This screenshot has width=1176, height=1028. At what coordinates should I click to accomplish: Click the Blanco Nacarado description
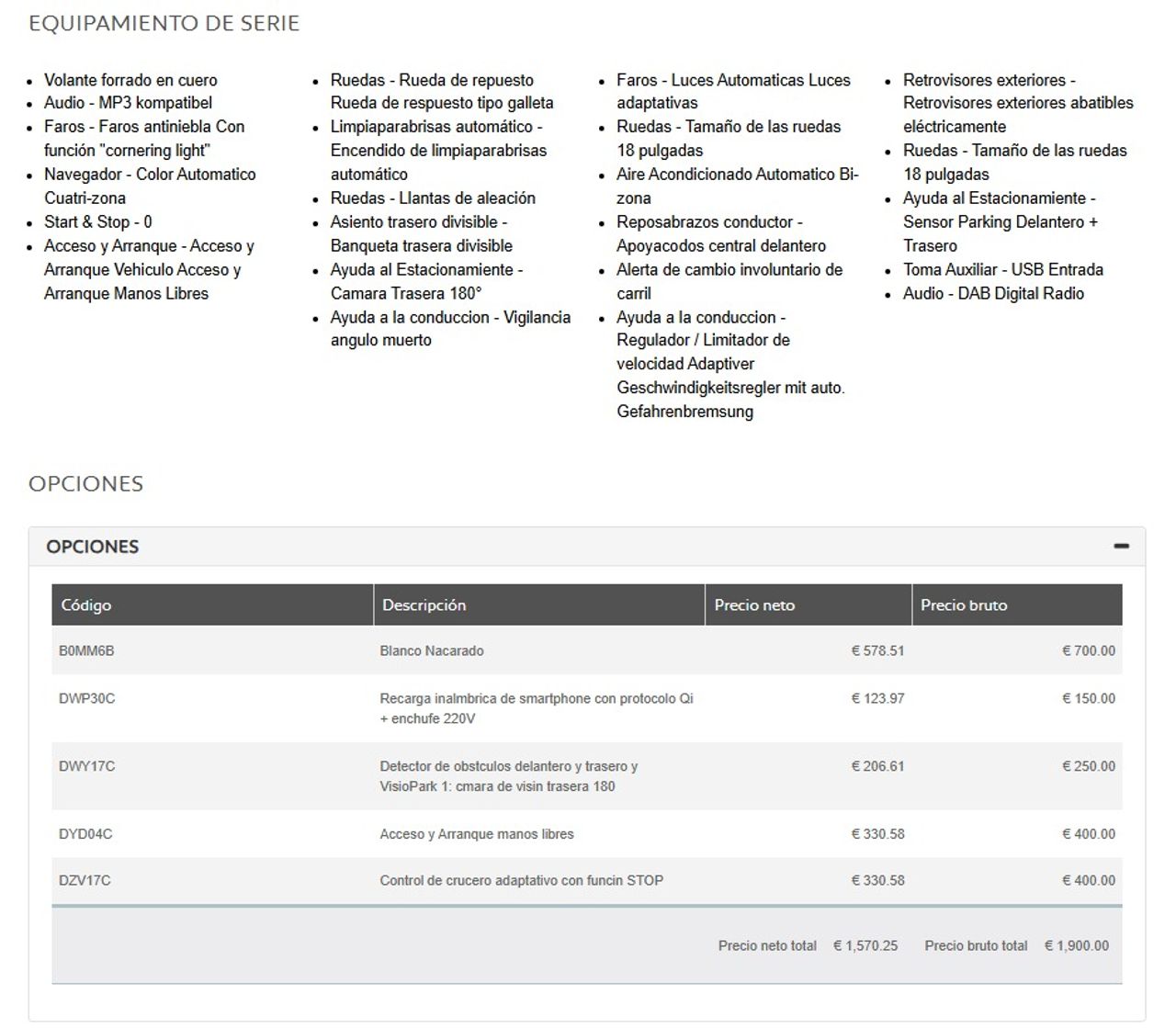coord(432,650)
